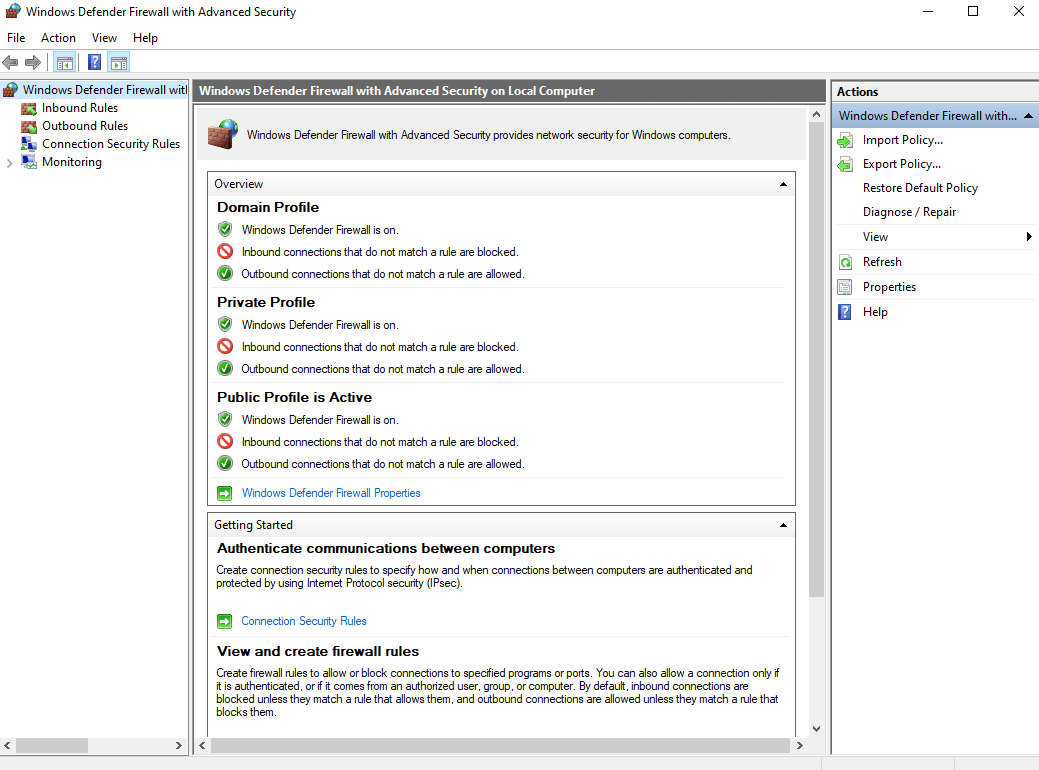Expand the Monitoring tree node

(x=8, y=161)
